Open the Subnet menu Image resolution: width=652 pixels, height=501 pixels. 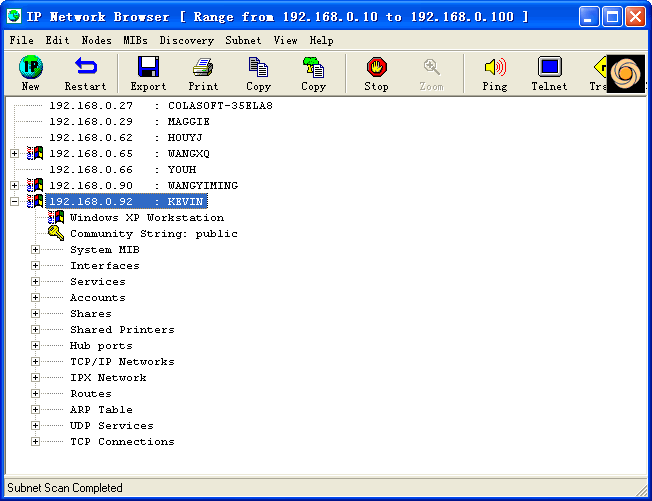click(243, 40)
